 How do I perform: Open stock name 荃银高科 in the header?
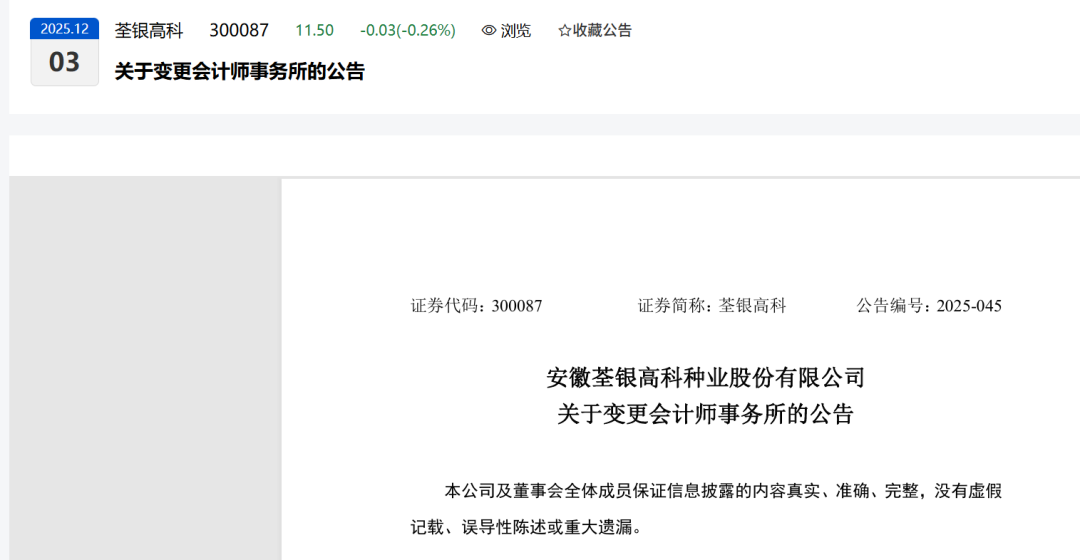point(149,30)
